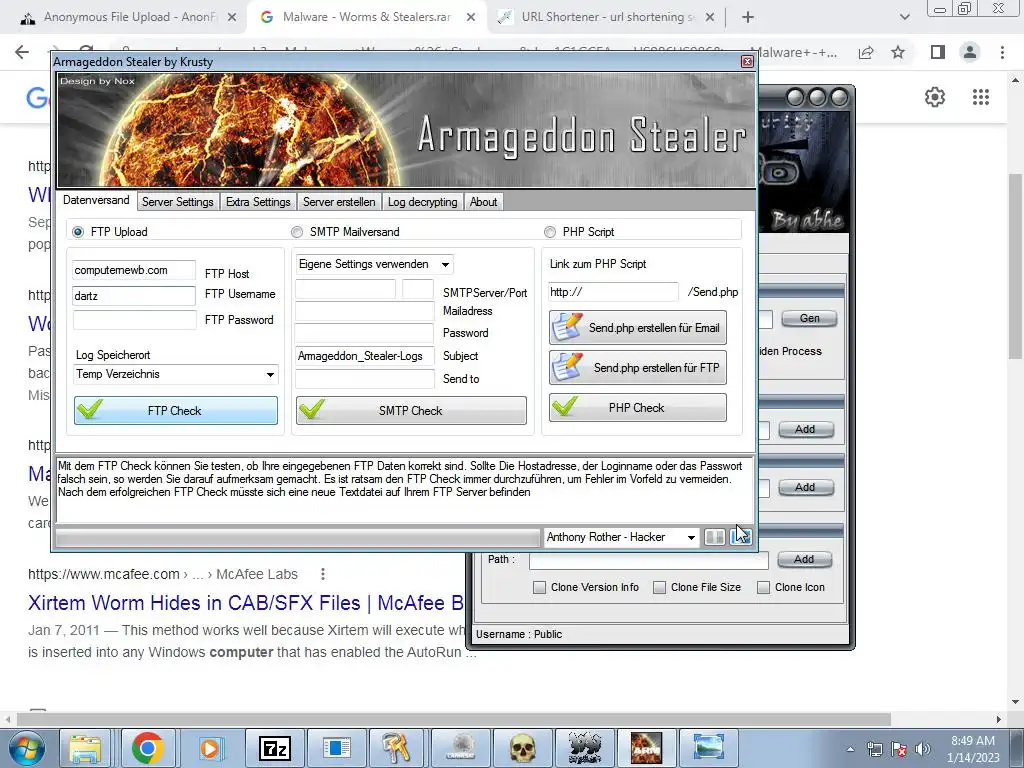Image resolution: width=1024 pixels, height=768 pixels.
Task: Open the skull icon taskbar app
Action: point(522,748)
